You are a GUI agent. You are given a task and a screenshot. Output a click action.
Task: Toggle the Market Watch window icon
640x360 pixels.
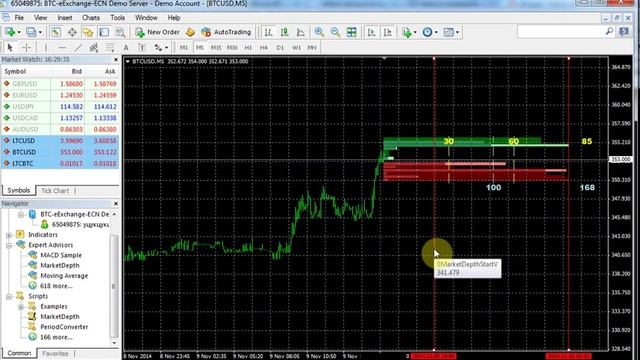56,32
